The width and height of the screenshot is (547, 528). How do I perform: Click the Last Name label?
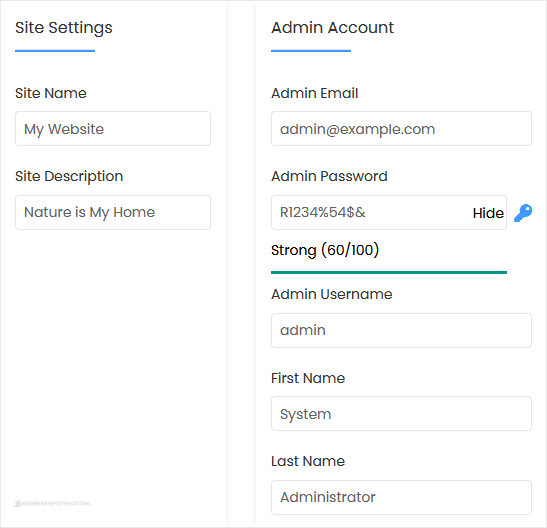308,461
